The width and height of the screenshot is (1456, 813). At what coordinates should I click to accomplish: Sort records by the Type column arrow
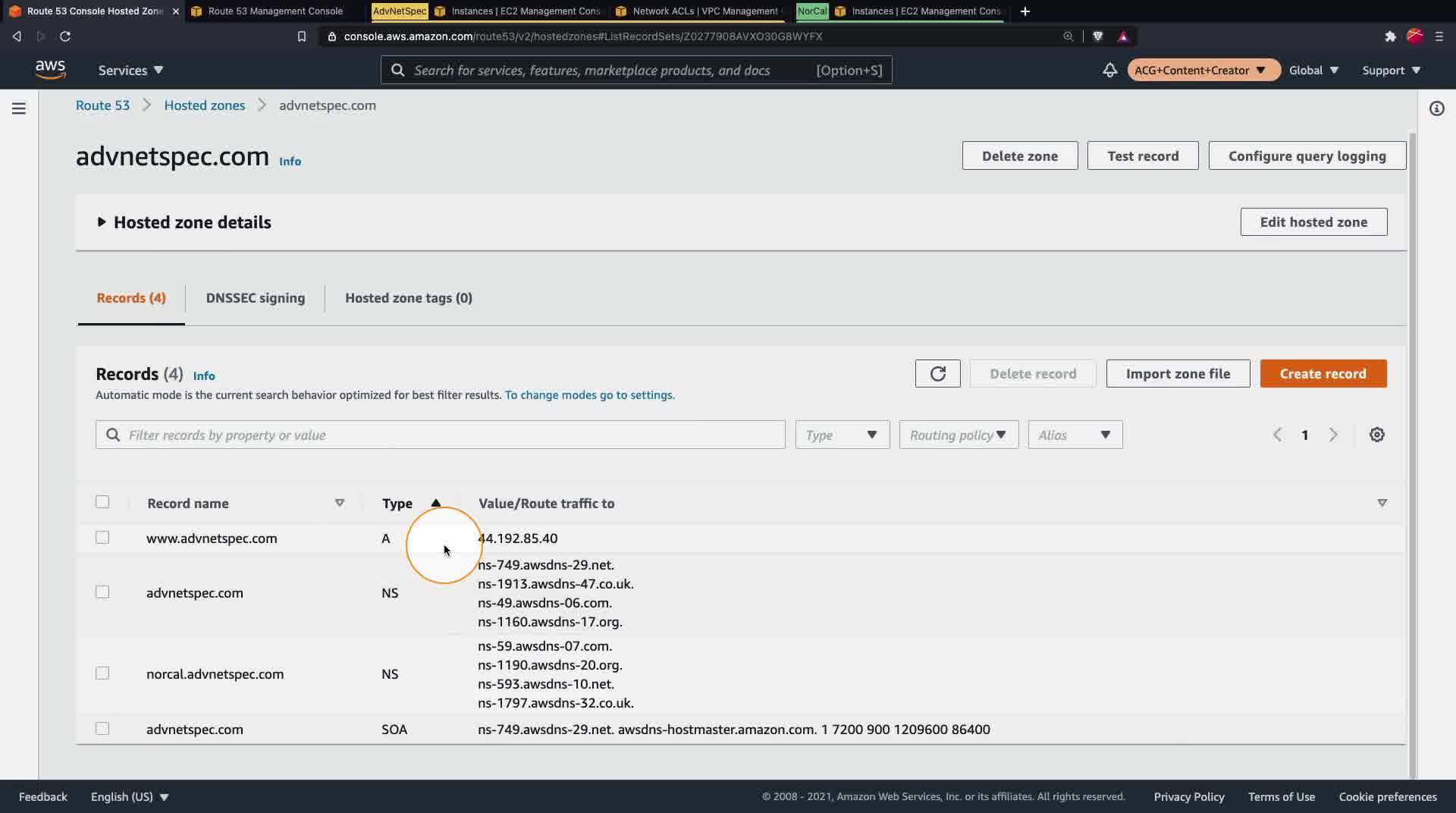click(x=436, y=503)
